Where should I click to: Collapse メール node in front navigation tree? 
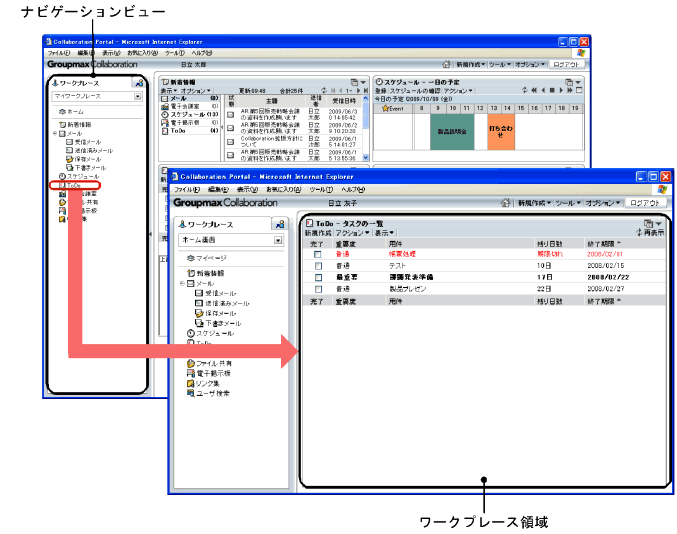coord(182,284)
